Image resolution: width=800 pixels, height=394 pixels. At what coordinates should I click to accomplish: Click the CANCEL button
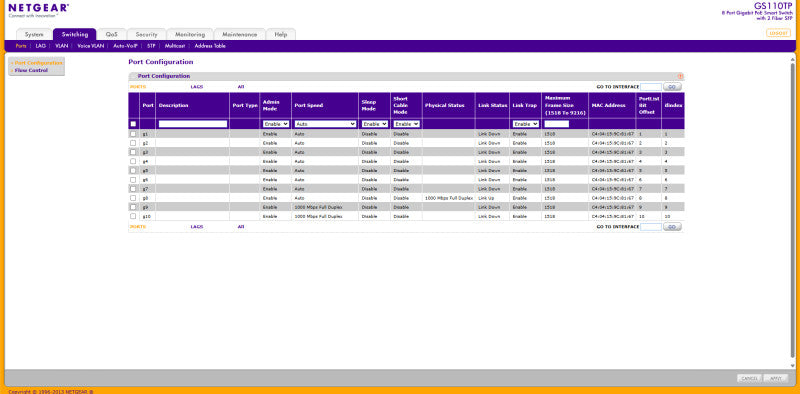click(x=749, y=378)
